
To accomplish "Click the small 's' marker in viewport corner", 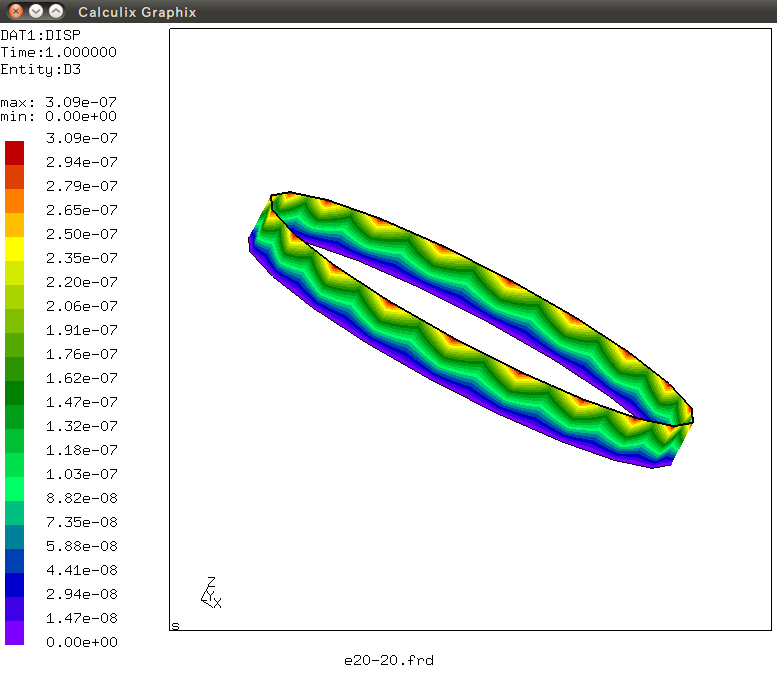I will click(175, 626).
